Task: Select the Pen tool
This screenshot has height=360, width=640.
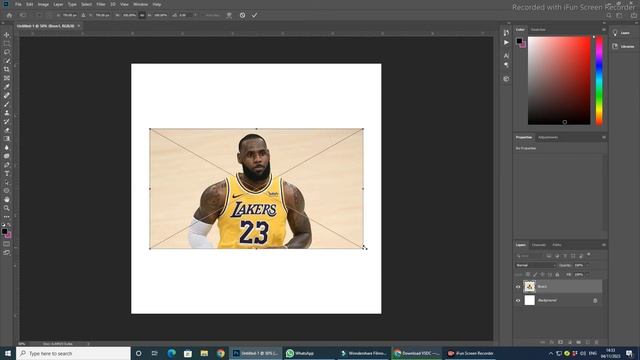Action: tap(7, 165)
